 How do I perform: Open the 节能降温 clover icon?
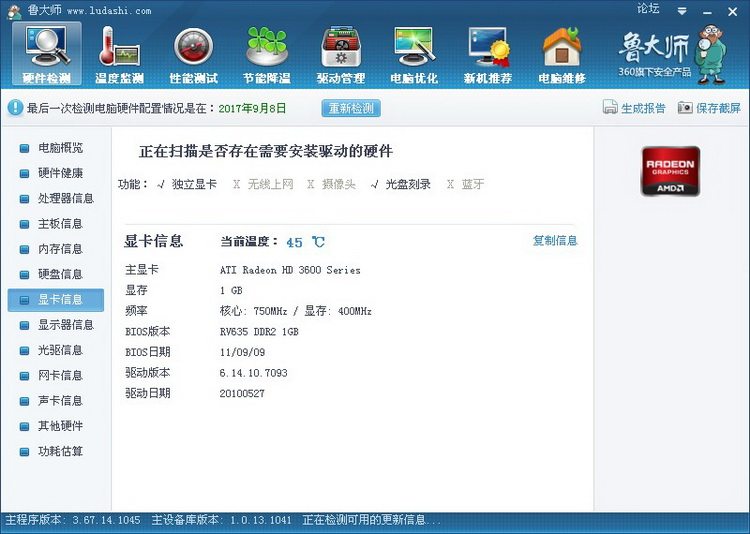click(267, 54)
